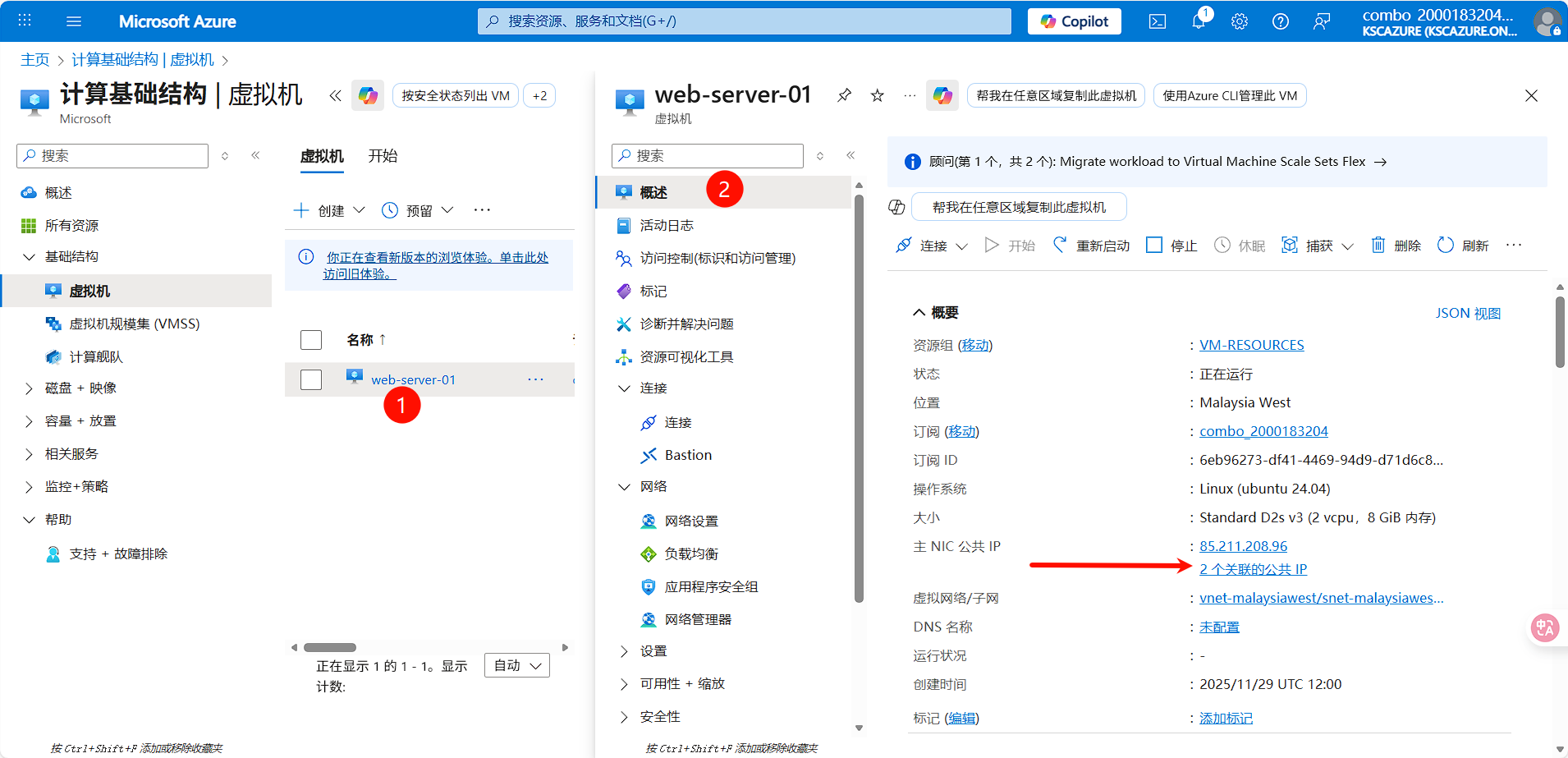The width and height of the screenshot is (1568, 758).
Task: Open the notifications bell
Action: (1199, 21)
